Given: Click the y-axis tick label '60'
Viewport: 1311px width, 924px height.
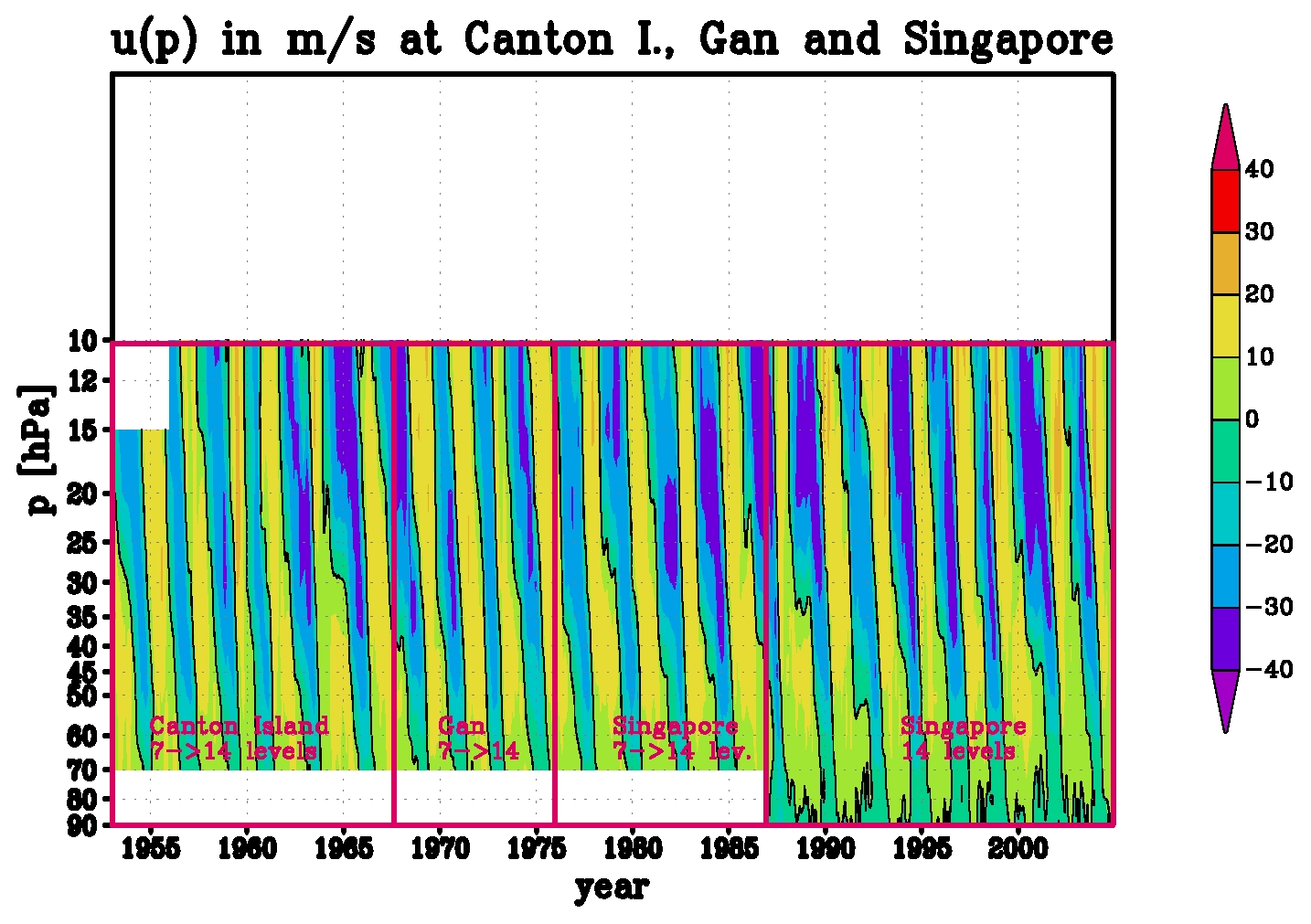Looking at the screenshot, I should tap(82, 735).
